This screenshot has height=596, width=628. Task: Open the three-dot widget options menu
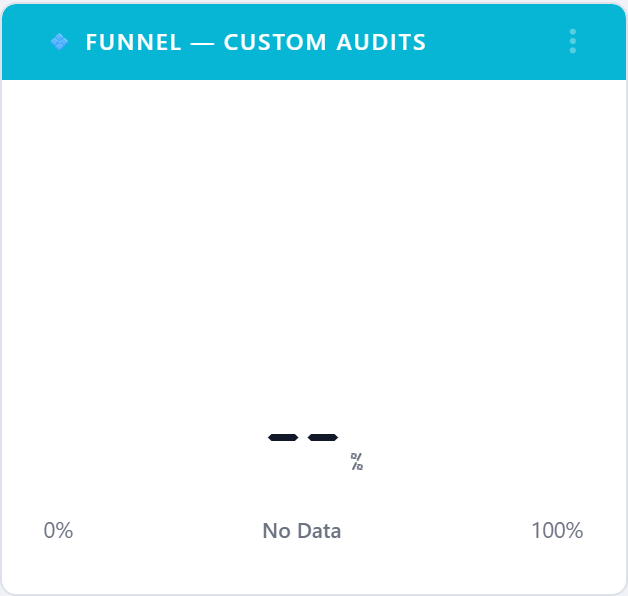tap(572, 41)
